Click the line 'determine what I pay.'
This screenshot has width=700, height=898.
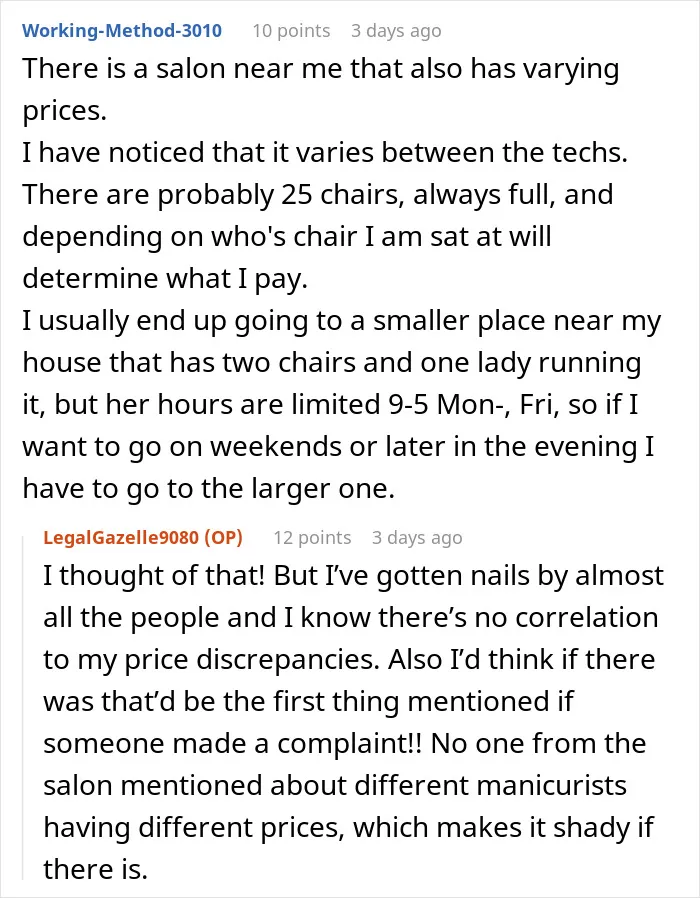[165, 279]
